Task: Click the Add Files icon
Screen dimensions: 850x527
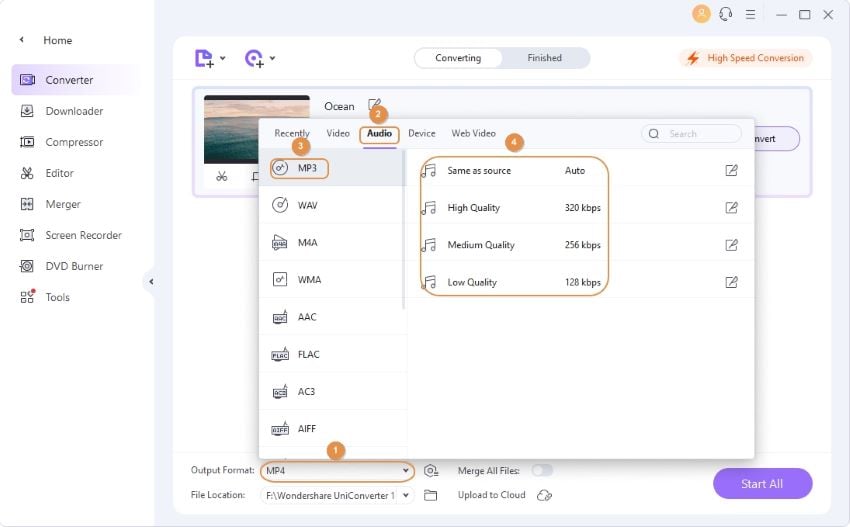Action: coord(204,58)
